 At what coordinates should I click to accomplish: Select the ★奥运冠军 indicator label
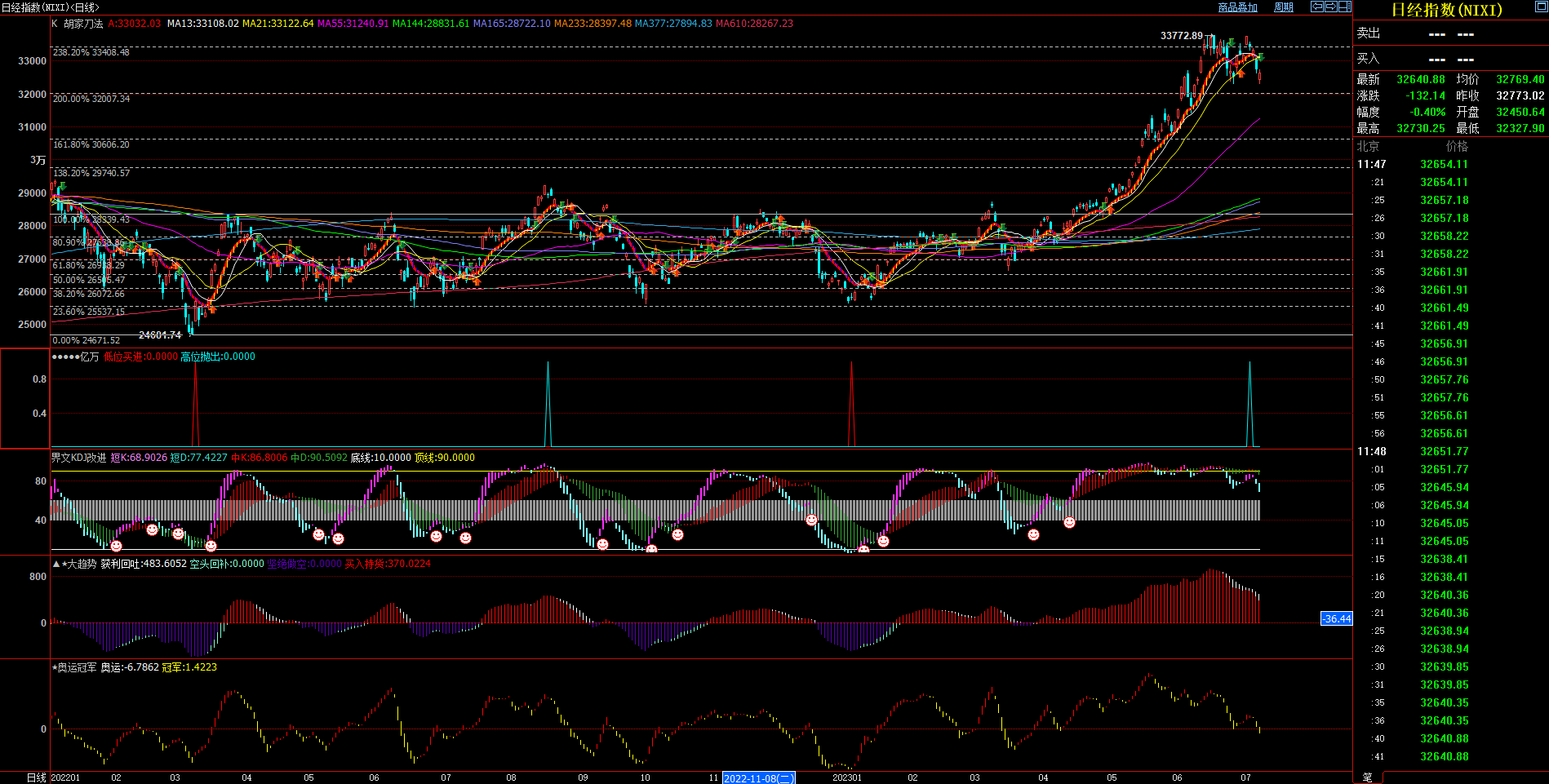73,667
